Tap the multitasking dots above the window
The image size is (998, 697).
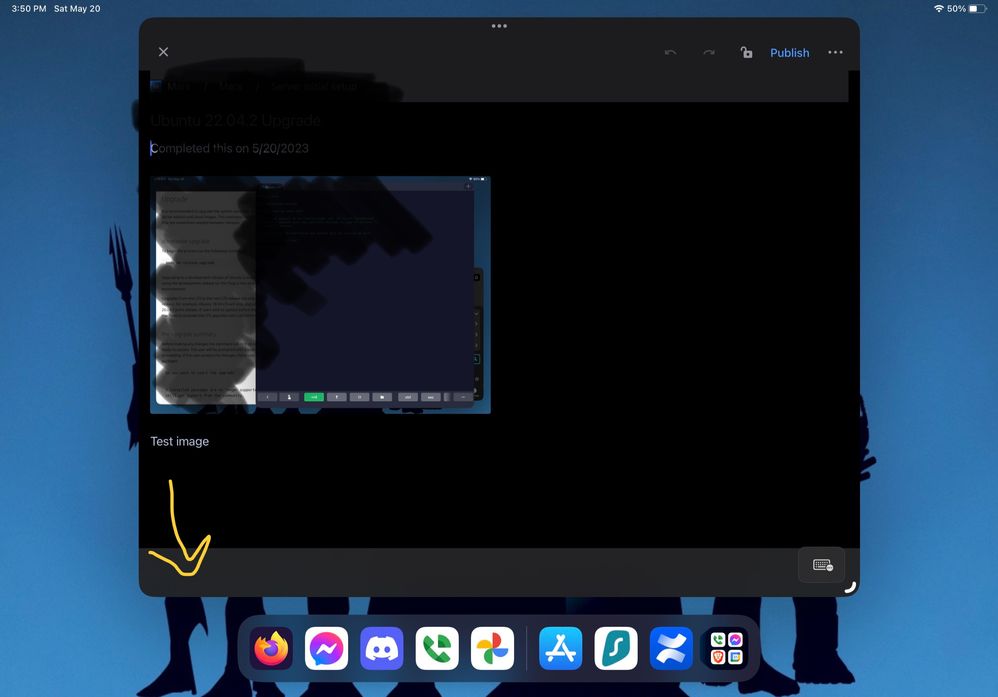pos(499,26)
